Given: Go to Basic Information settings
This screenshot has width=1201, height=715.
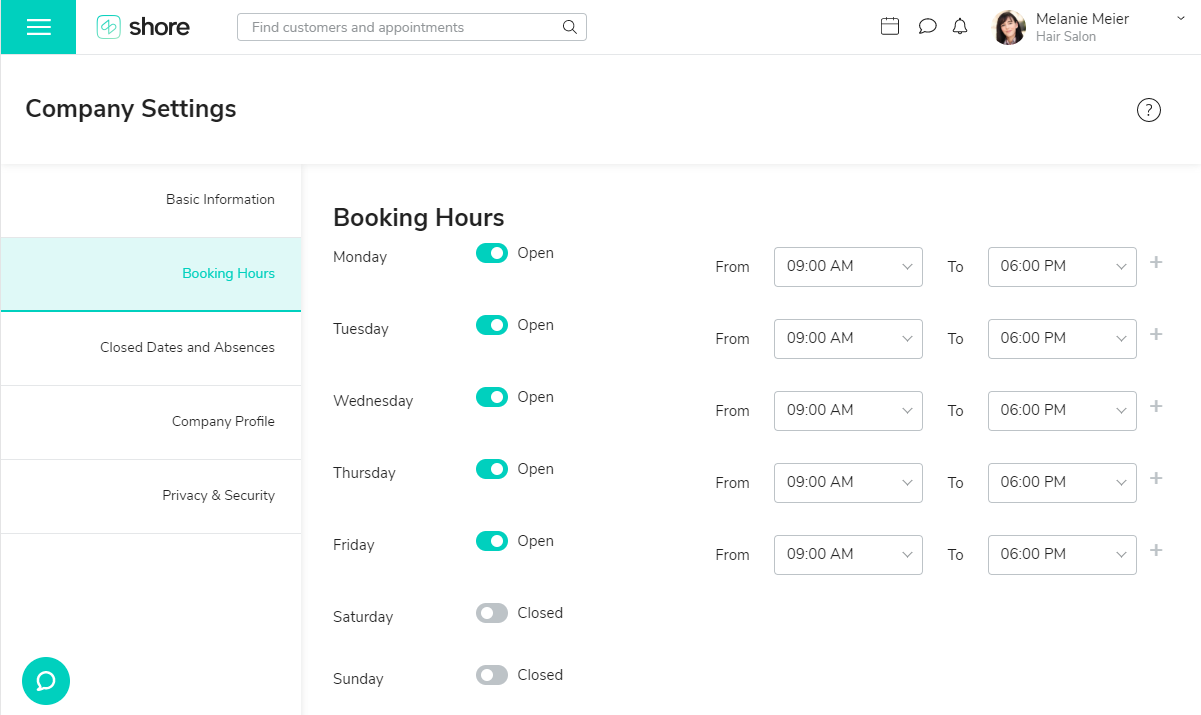Looking at the screenshot, I should [x=151, y=200].
